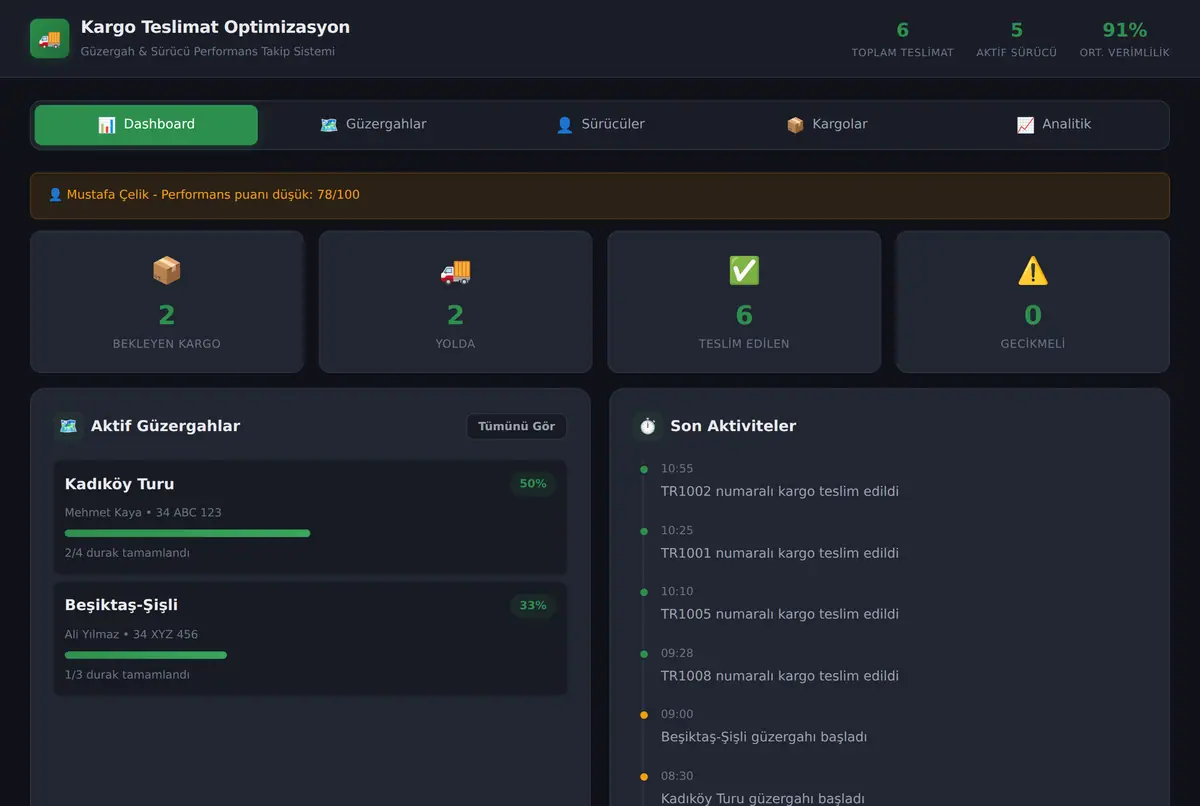Click the Gecikmeli count 0
The image size is (1200, 806).
pyautogui.click(x=1033, y=316)
